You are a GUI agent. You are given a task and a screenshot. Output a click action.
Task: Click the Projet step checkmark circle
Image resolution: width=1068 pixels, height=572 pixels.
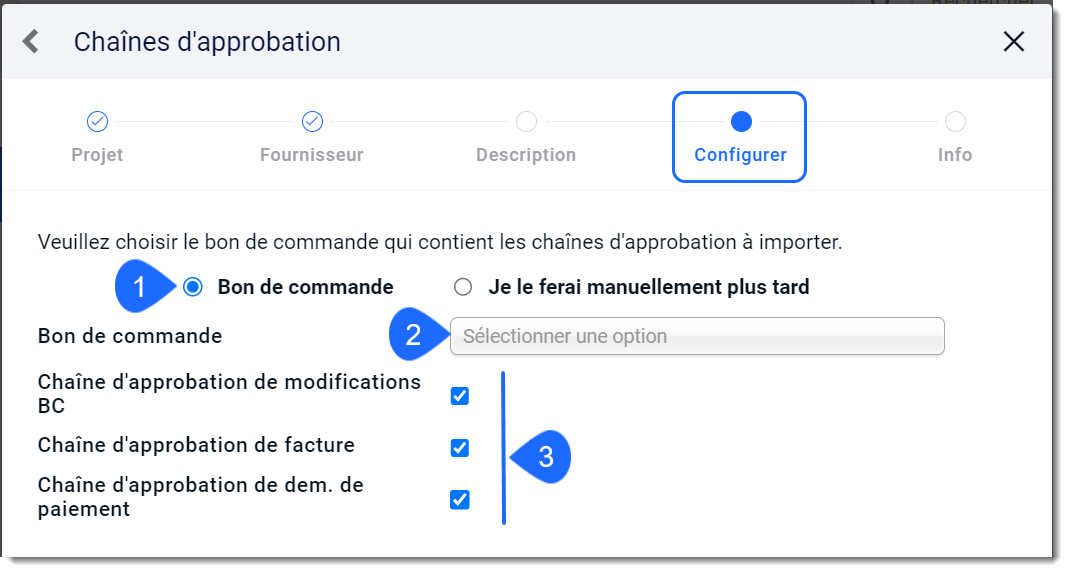click(97, 122)
